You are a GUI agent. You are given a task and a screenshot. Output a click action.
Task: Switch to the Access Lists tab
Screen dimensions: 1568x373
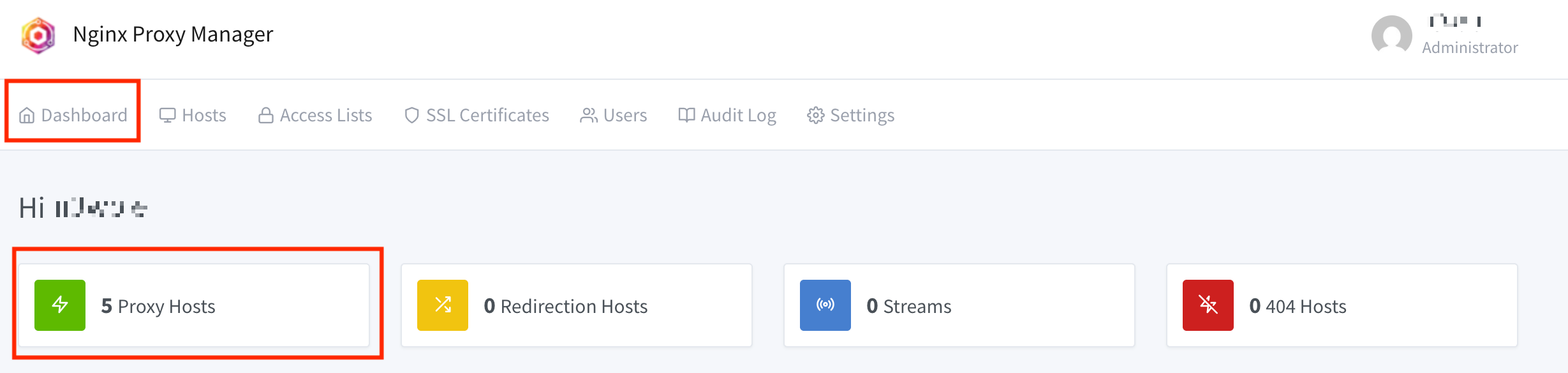(315, 115)
